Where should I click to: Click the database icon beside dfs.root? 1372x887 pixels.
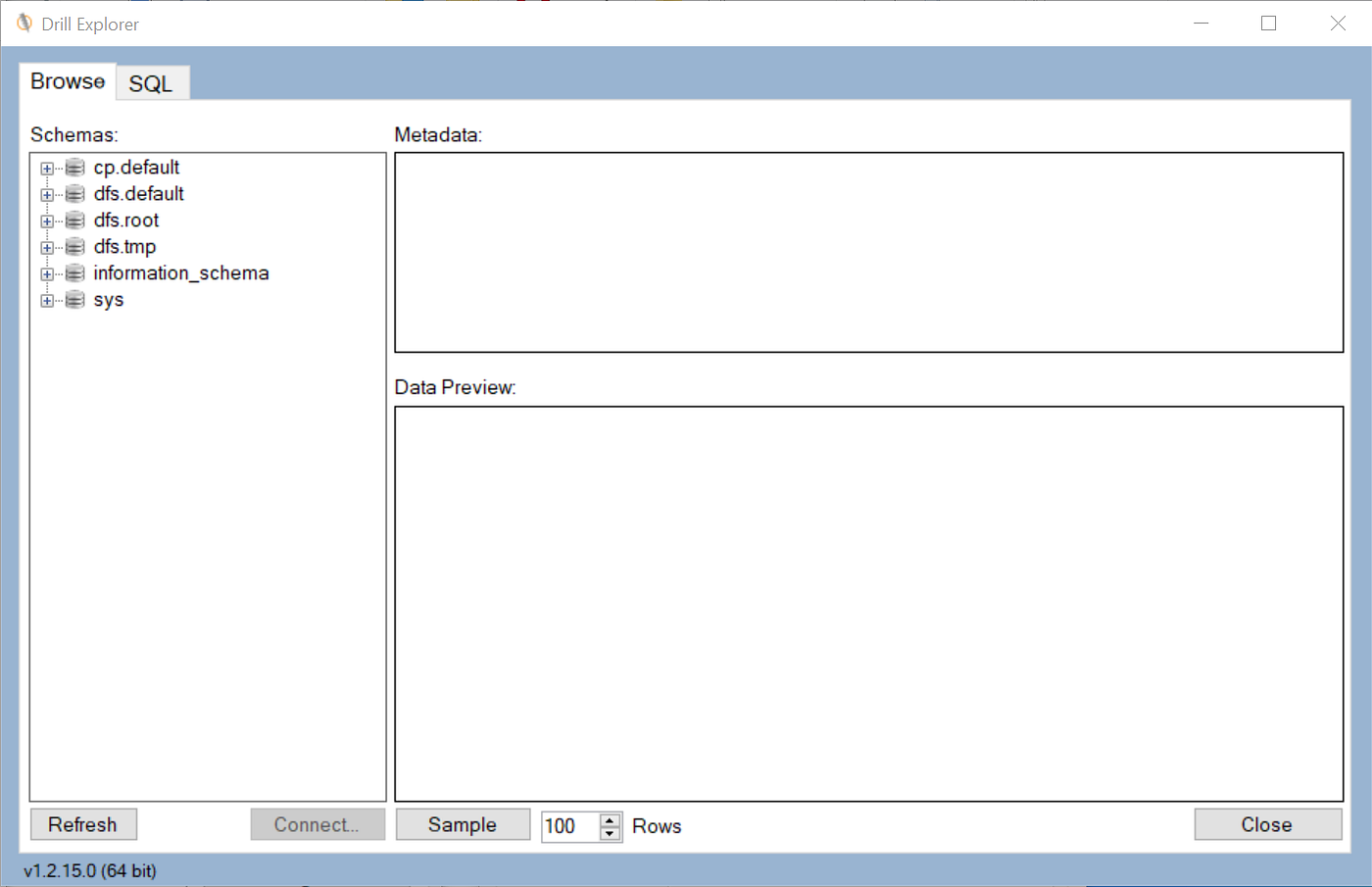click(74, 220)
